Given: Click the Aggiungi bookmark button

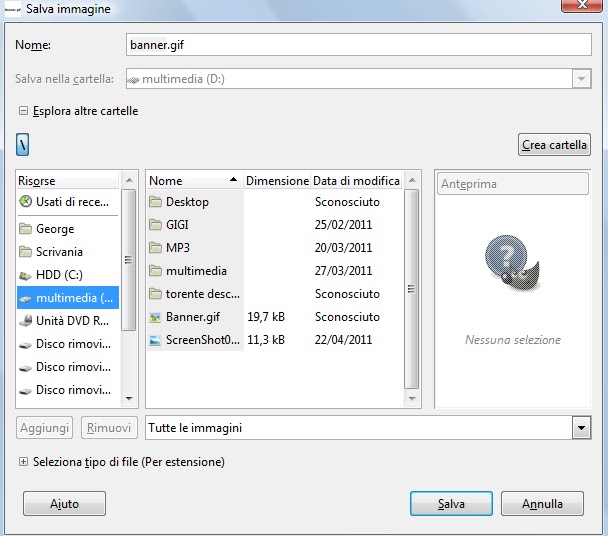Looking at the screenshot, I should [45, 428].
